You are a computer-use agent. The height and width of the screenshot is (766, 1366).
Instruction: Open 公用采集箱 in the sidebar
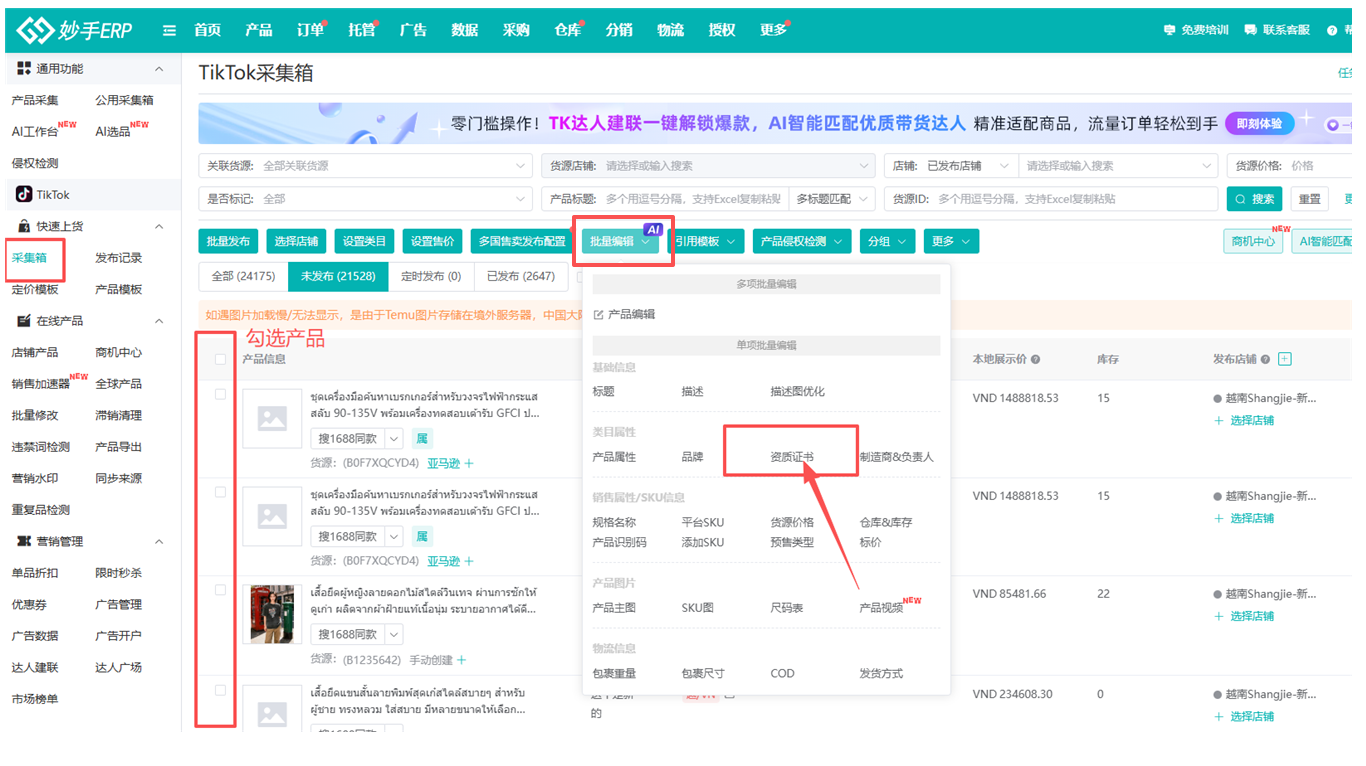pyautogui.click(x=125, y=100)
